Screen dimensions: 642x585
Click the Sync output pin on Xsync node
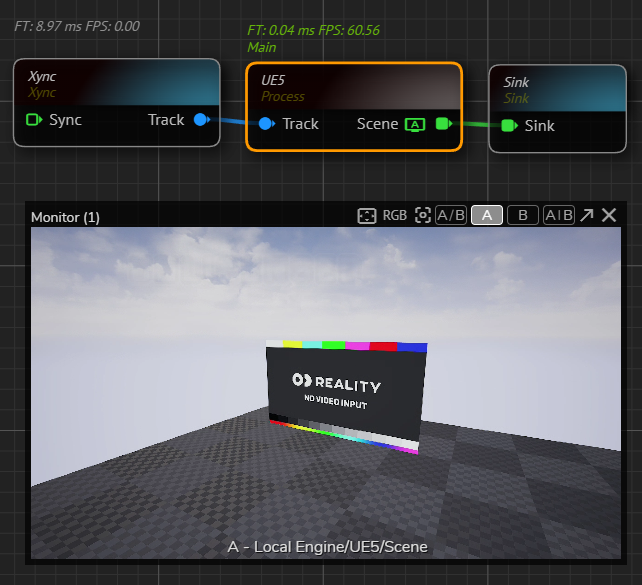tap(34, 120)
